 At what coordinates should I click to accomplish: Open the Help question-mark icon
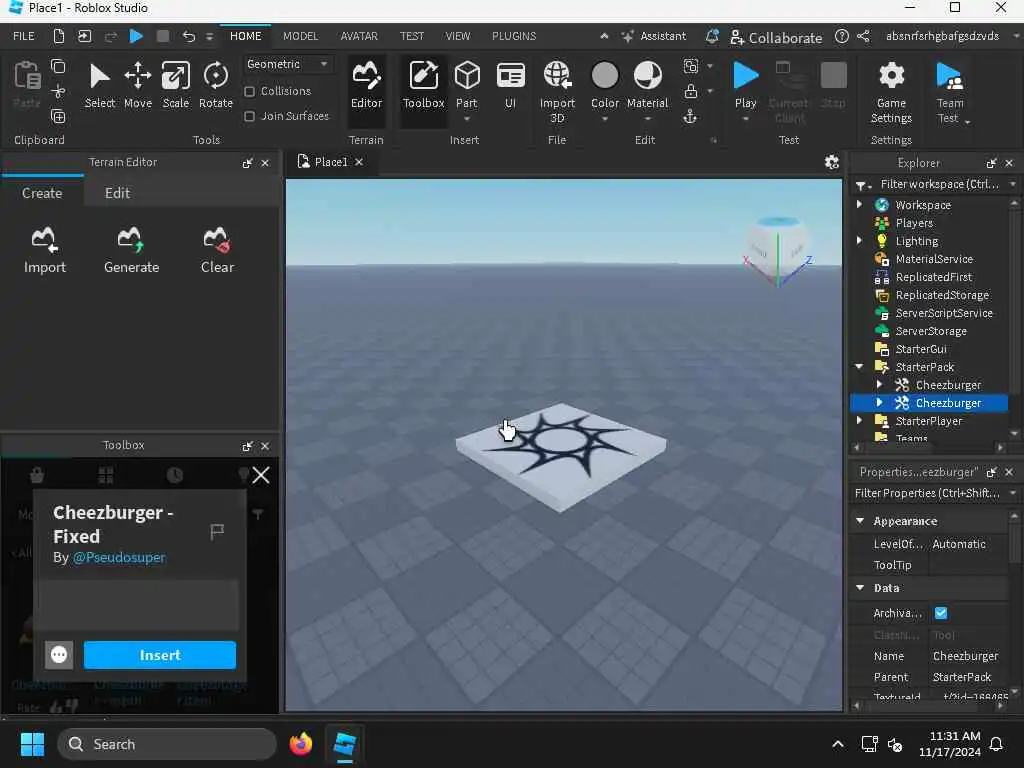tap(842, 36)
